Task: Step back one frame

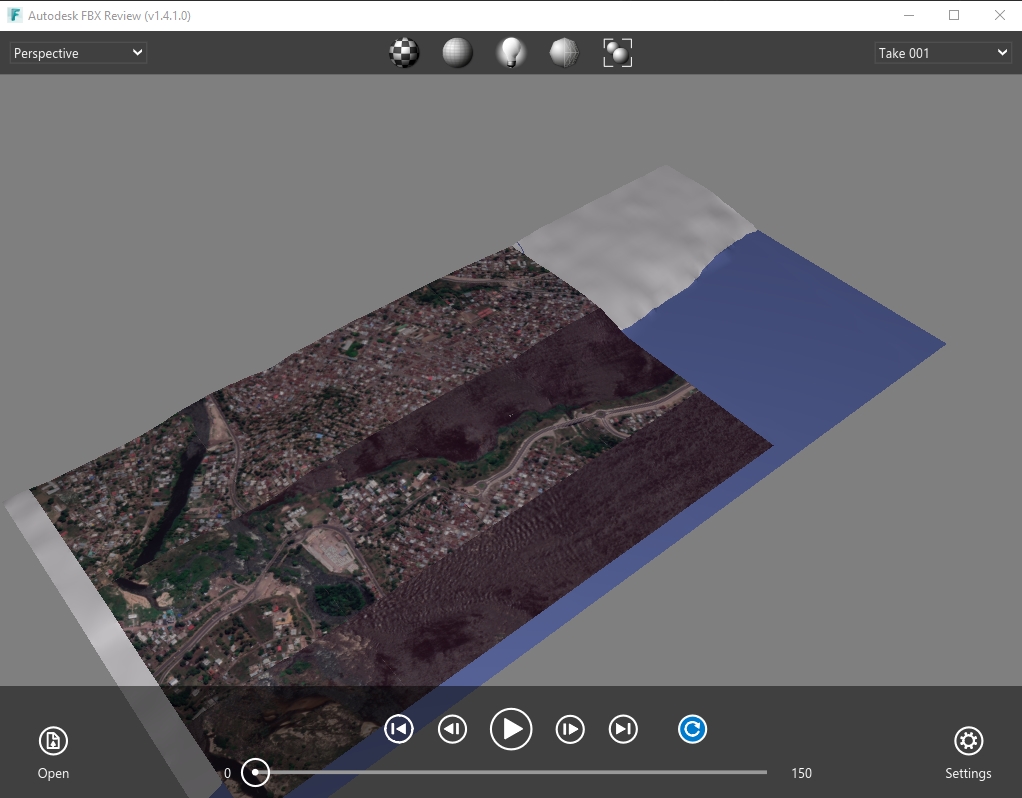Action: tap(453, 729)
